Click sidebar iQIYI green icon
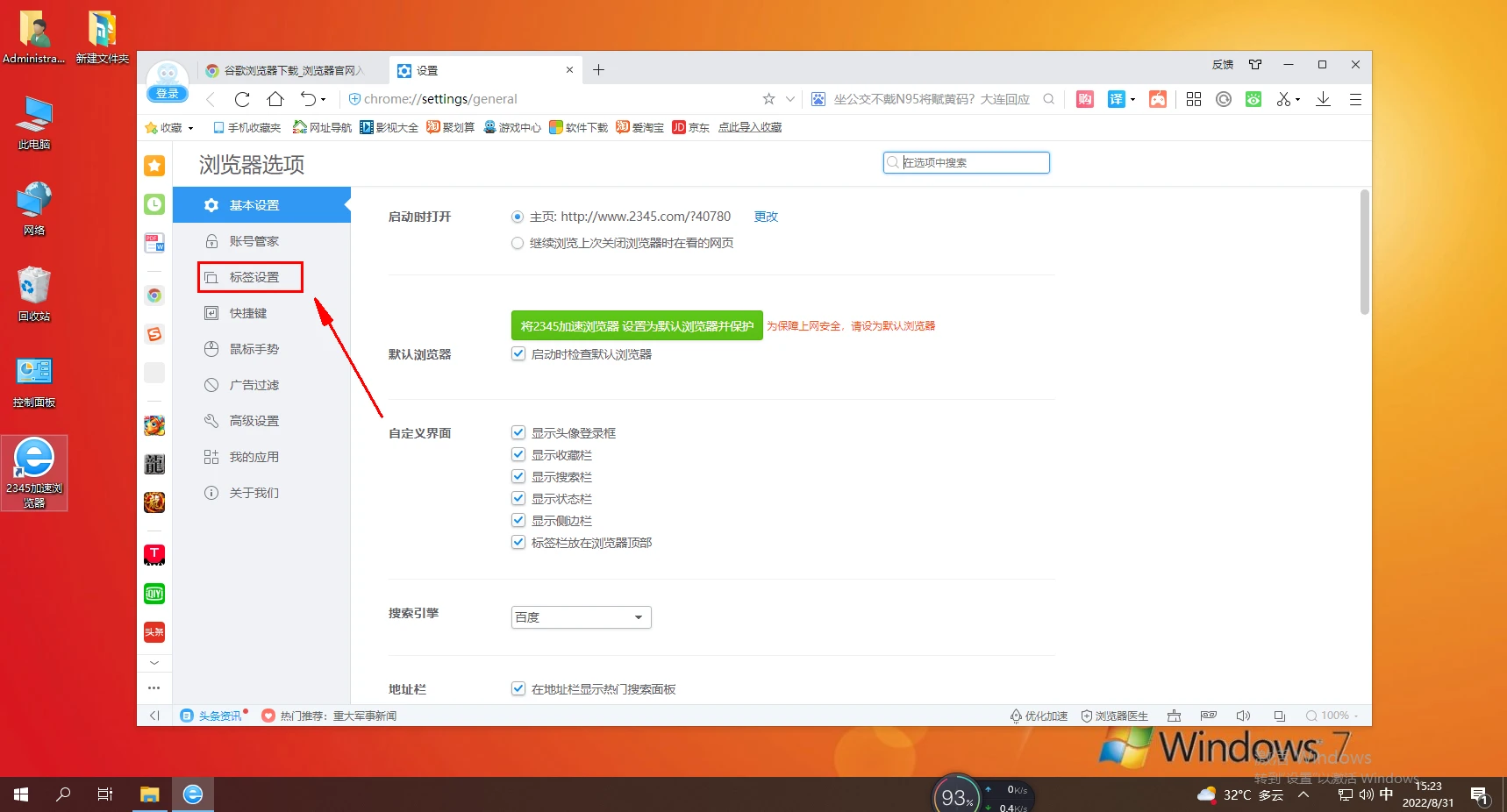This screenshot has width=1507, height=812. click(x=154, y=594)
